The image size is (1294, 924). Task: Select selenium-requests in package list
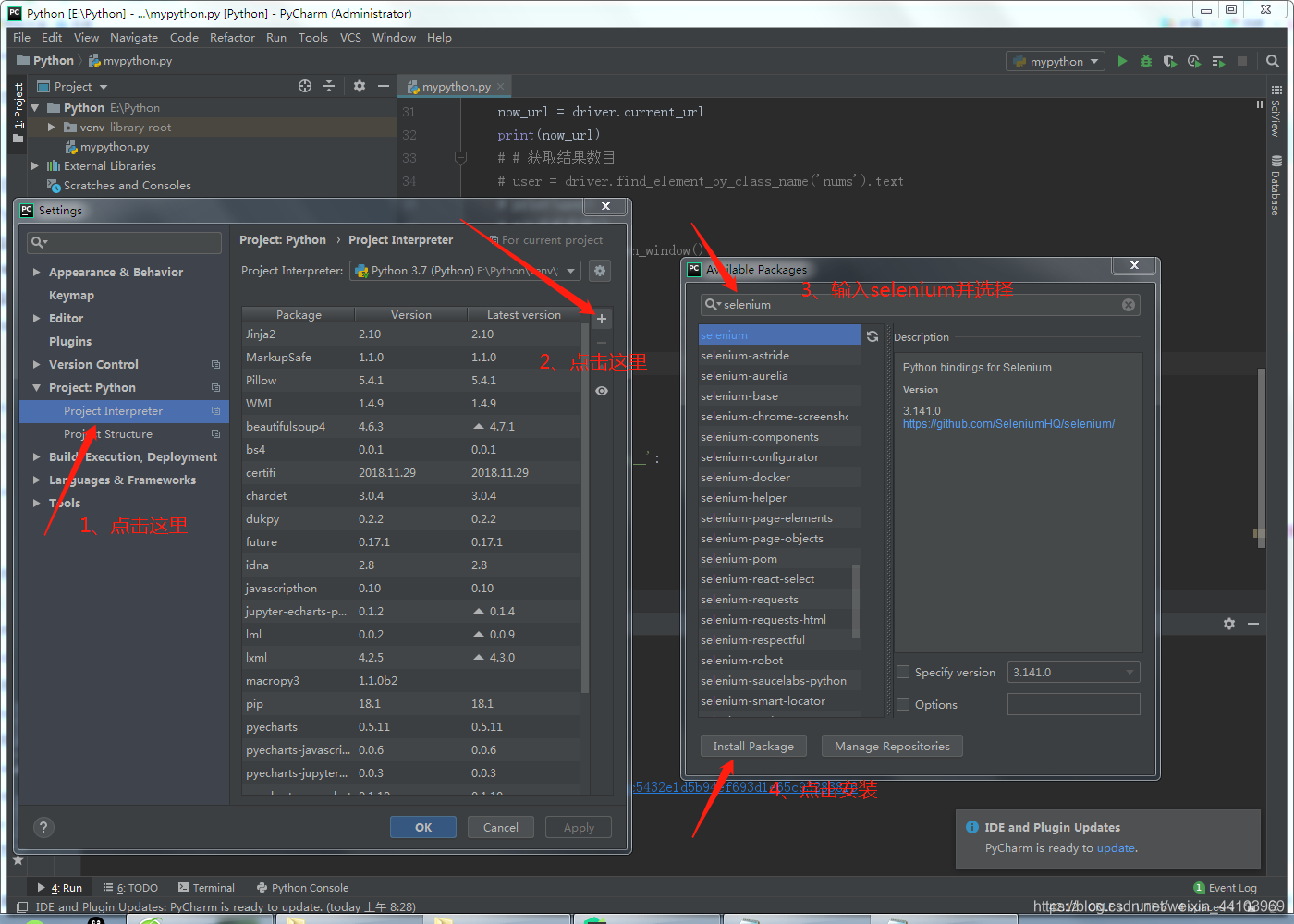(779, 600)
